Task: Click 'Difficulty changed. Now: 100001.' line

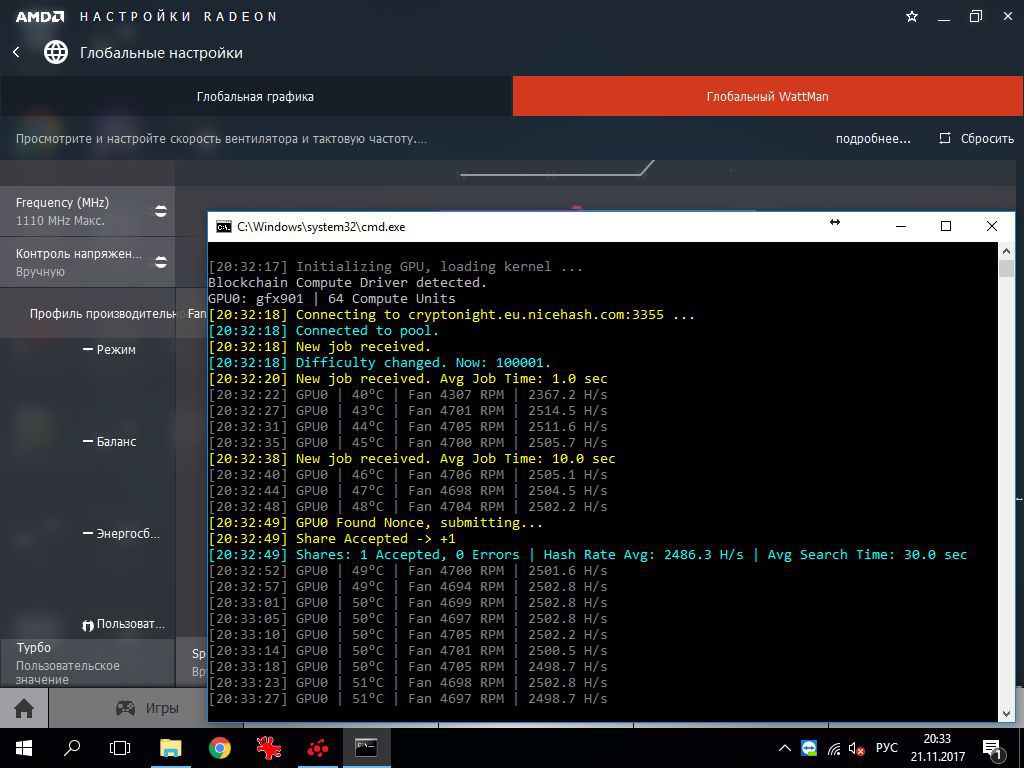Action: (x=379, y=362)
